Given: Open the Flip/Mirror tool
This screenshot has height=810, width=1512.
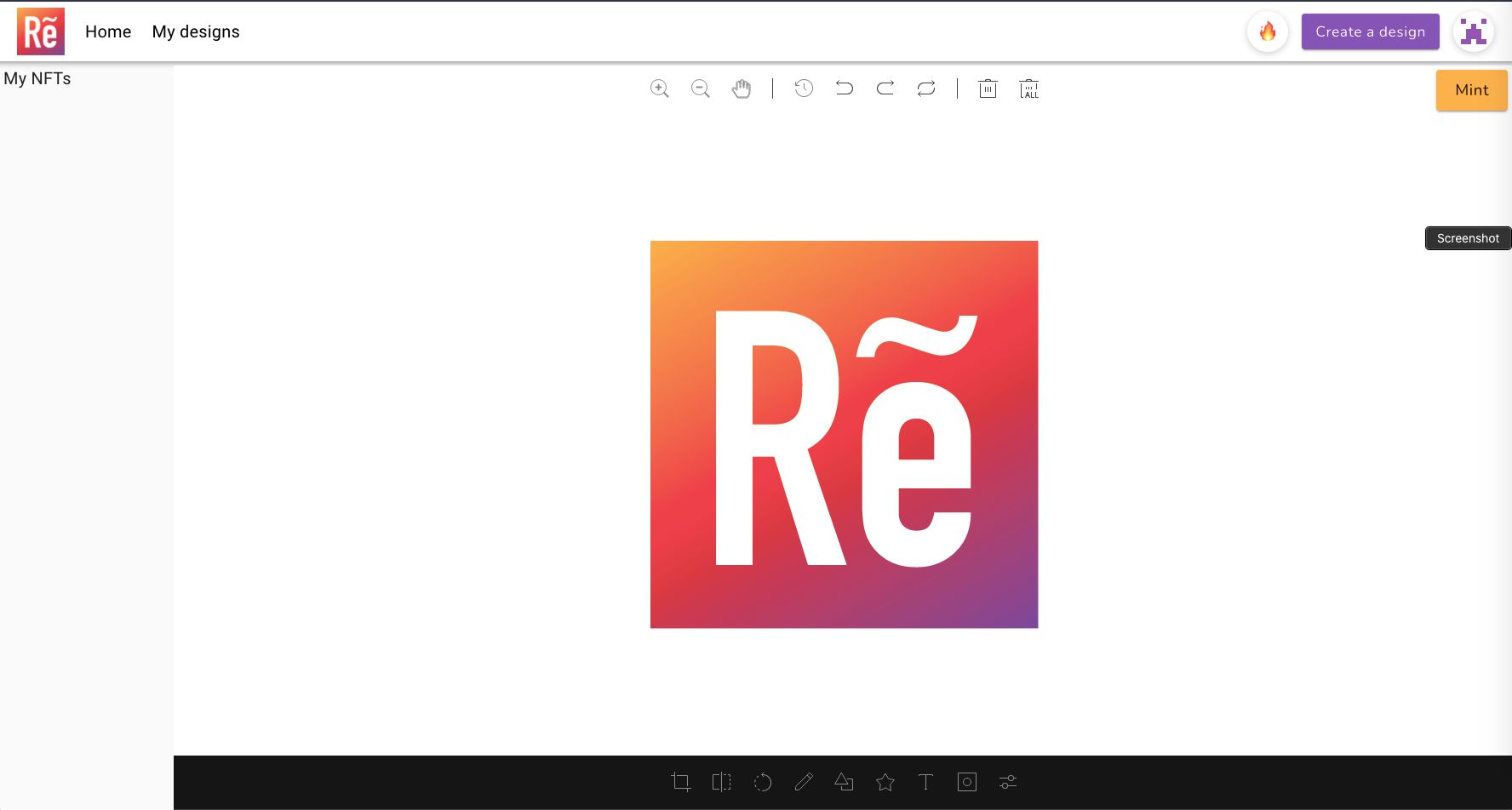Looking at the screenshot, I should tap(721, 781).
